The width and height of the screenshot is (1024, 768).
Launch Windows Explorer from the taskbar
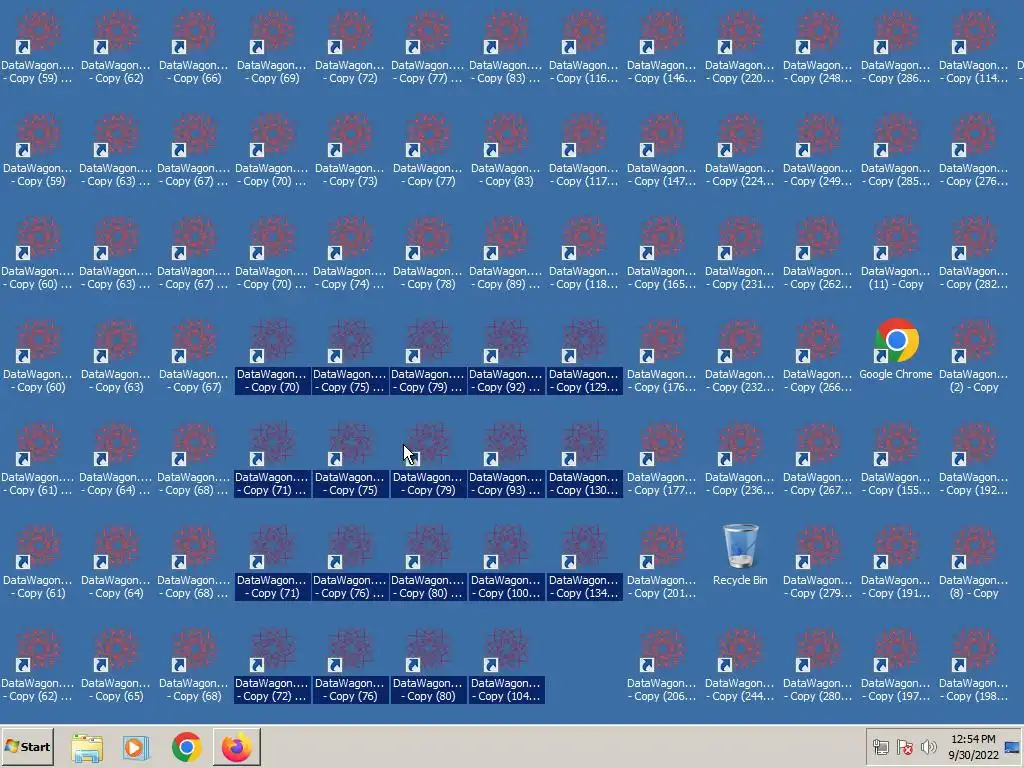tap(87, 747)
